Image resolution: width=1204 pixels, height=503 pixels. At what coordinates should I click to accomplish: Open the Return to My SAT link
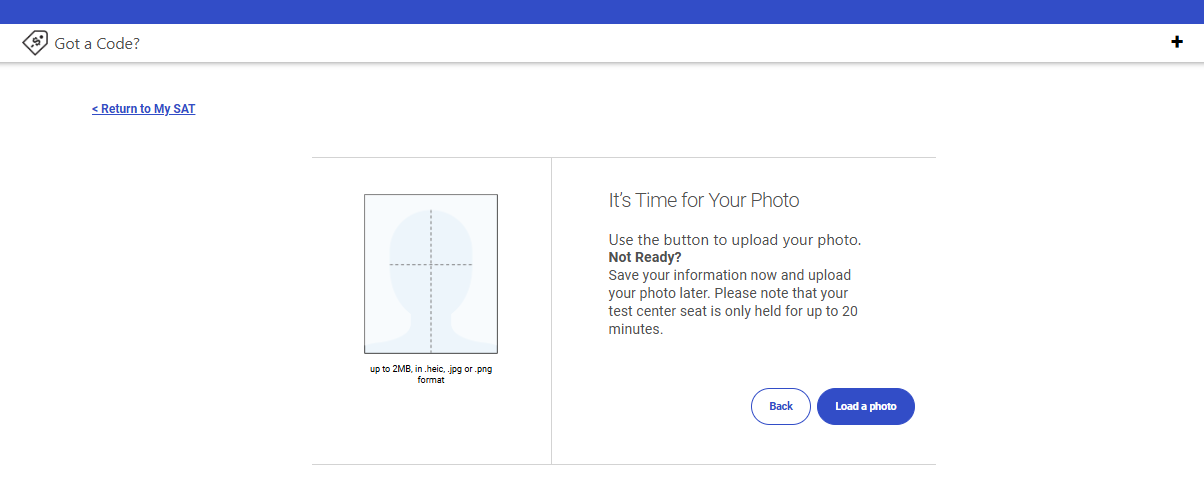click(143, 109)
